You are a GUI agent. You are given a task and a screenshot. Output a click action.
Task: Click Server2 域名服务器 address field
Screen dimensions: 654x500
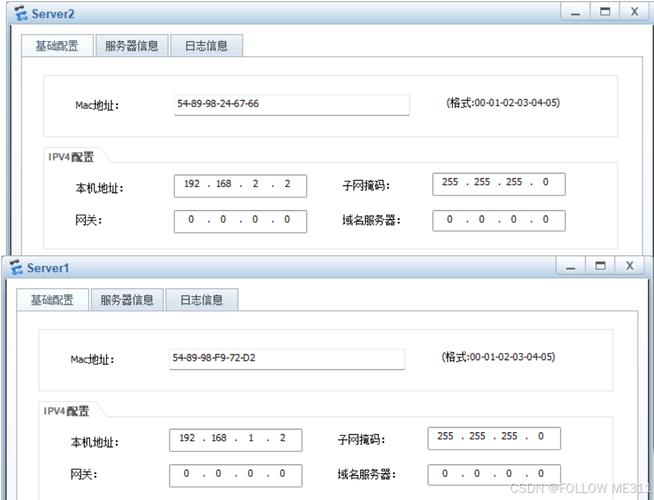click(x=499, y=221)
